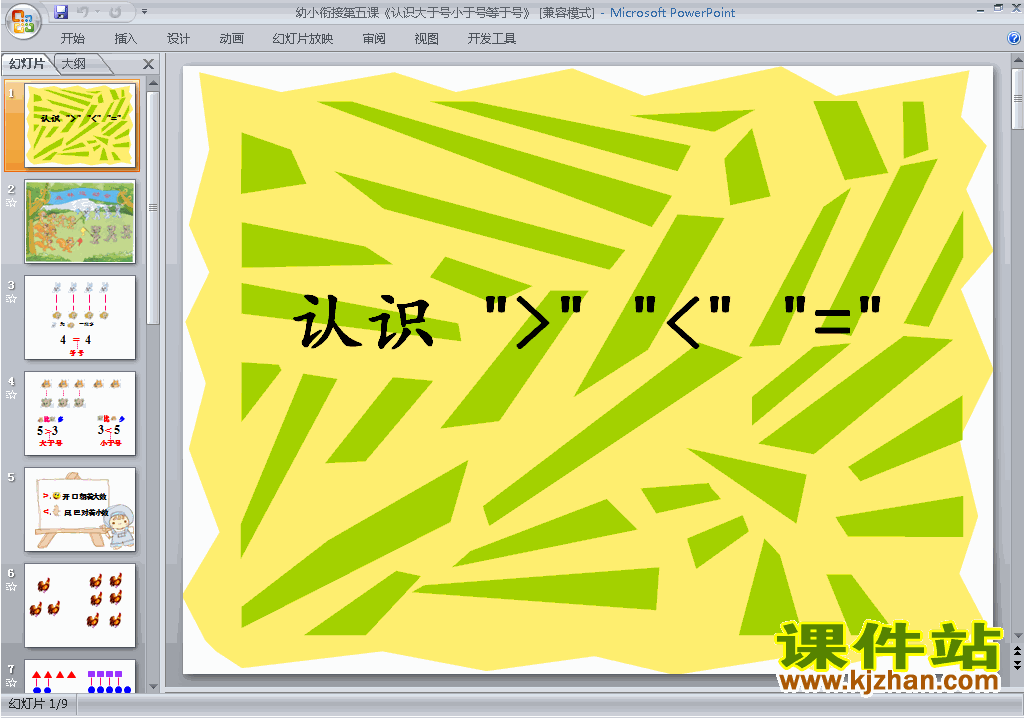Play animations via slide 3 star icon
The image size is (1024, 718).
[11, 299]
